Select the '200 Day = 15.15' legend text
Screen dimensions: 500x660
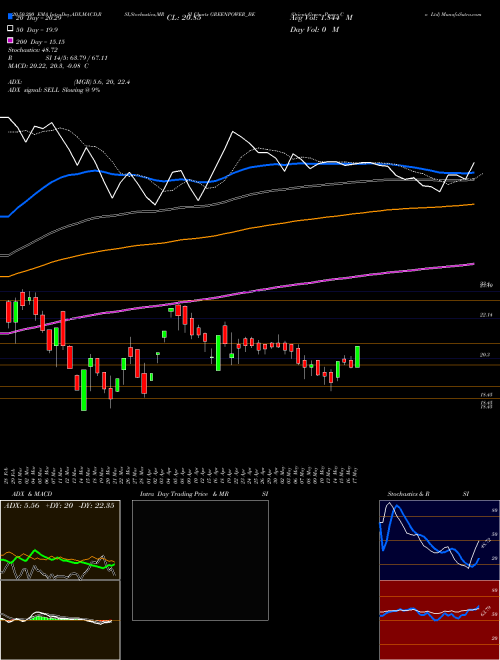[40, 42]
